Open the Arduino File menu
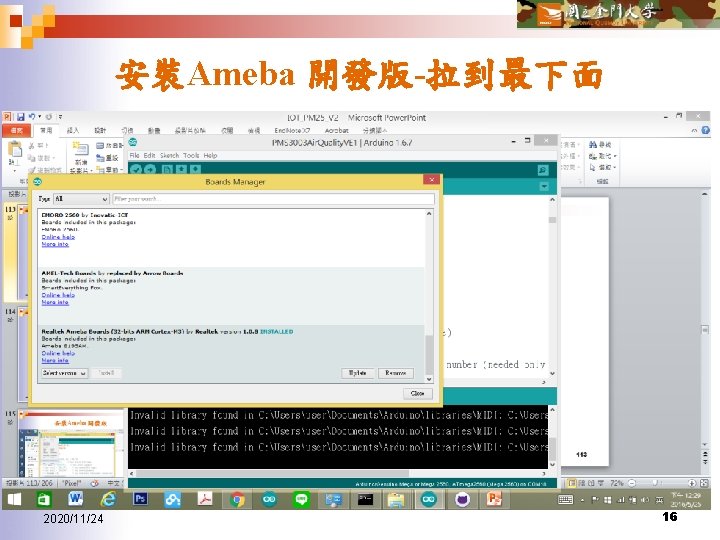This screenshot has height=540, width=720. pyautogui.click(x=134, y=156)
